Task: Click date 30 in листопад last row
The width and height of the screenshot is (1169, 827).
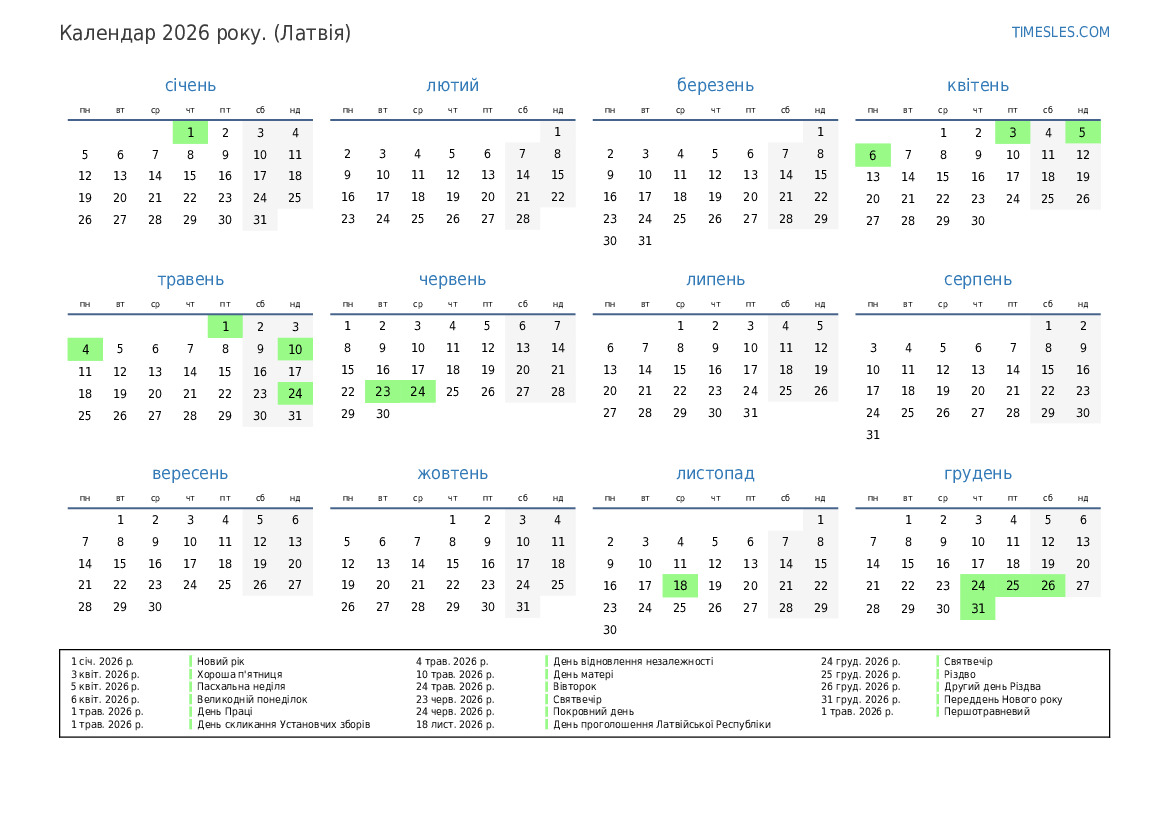Action: pos(610,630)
